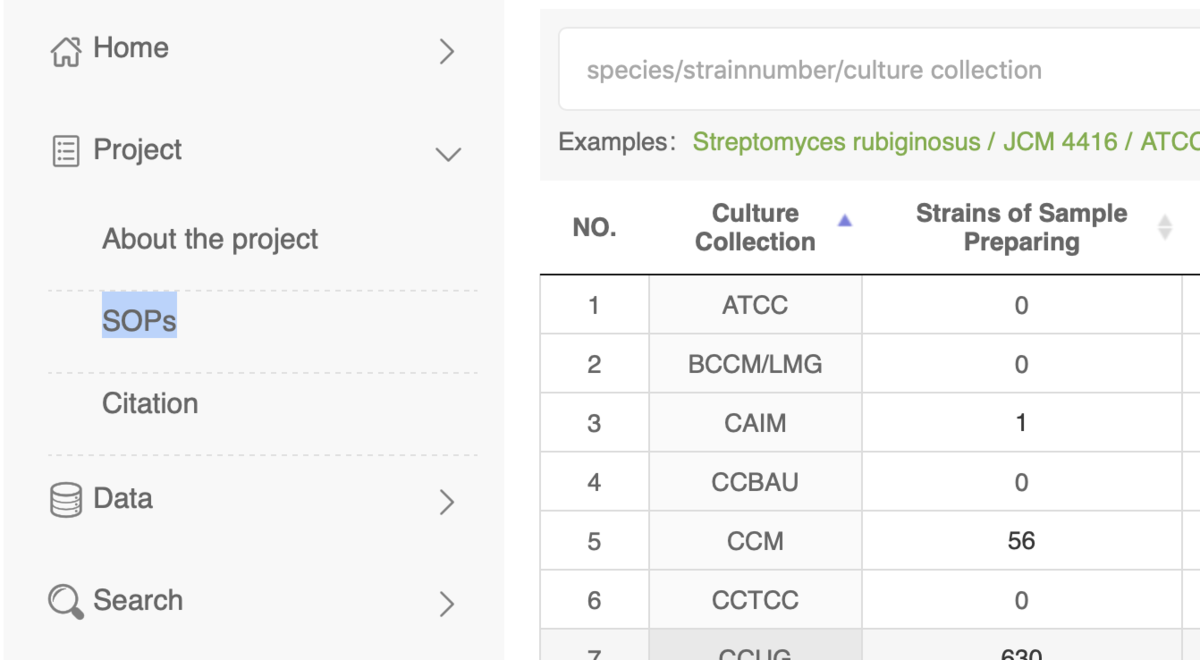This screenshot has width=1200, height=660.
Task: Select the BCCM/LMG table cell
Action: pos(755,364)
